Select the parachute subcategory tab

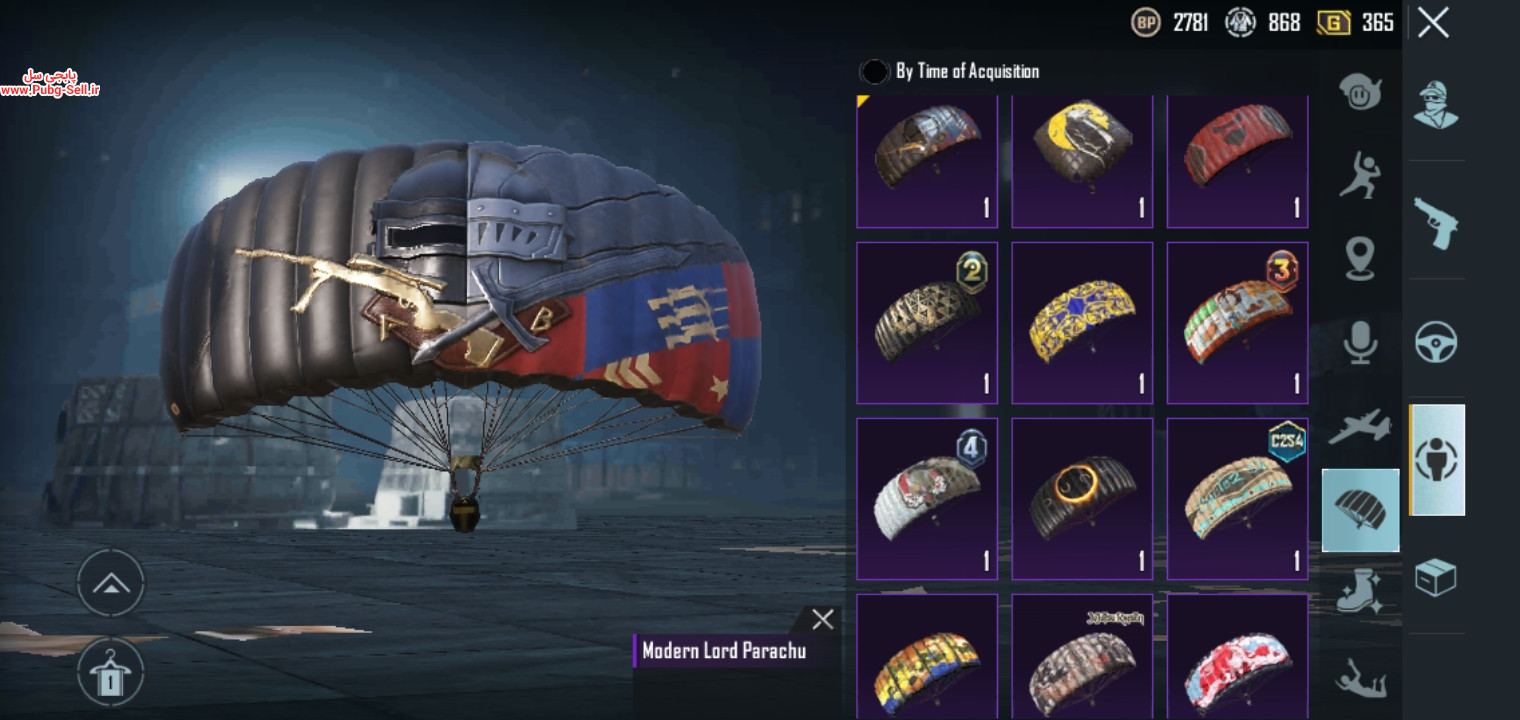pos(1360,510)
